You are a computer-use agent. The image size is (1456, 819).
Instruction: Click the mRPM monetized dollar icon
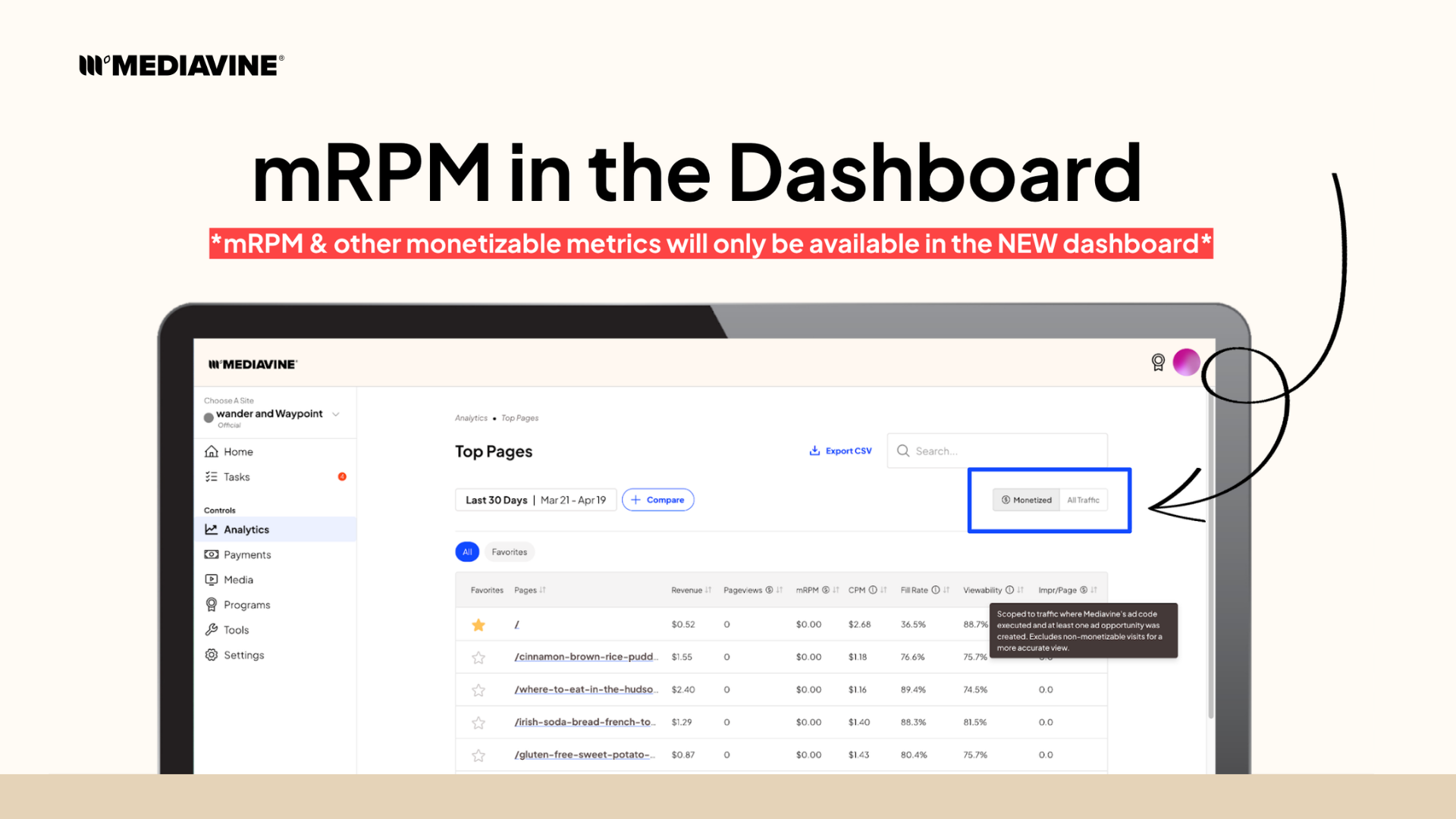click(826, 590)
